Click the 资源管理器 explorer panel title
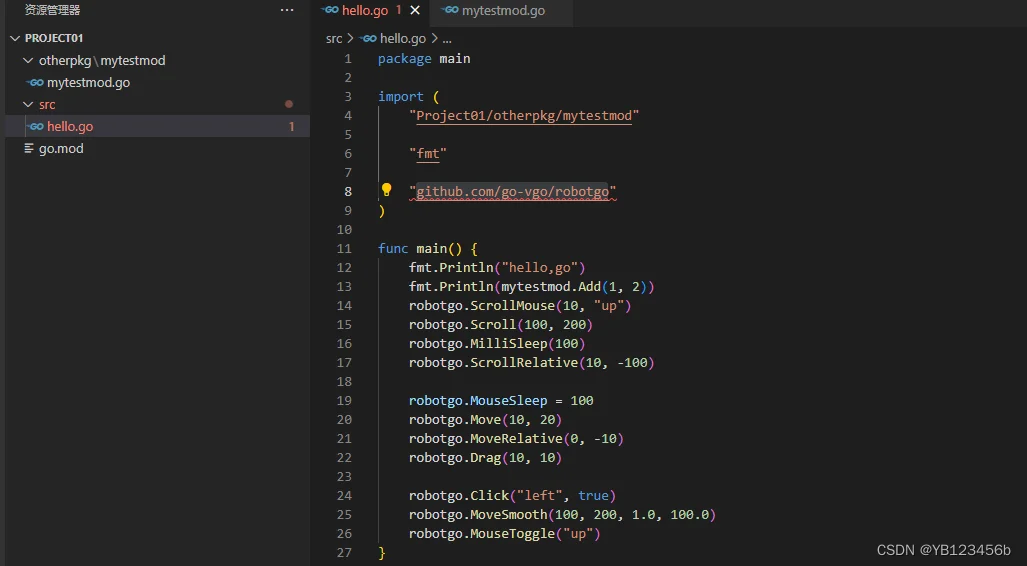This screenshot has width=1027, height=566. point(52,10)
